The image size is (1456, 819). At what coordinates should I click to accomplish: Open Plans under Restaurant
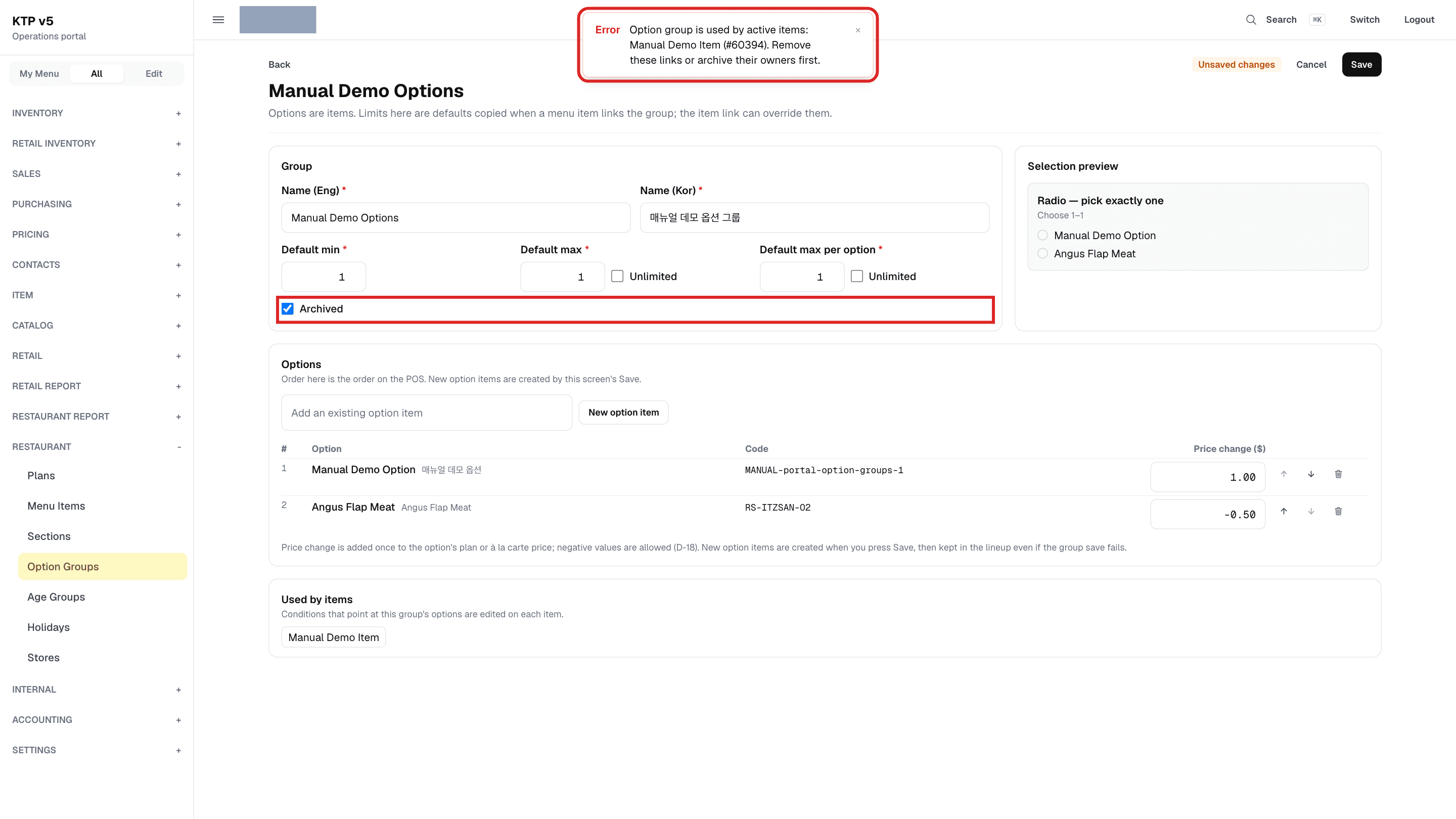tap(102, 476)
